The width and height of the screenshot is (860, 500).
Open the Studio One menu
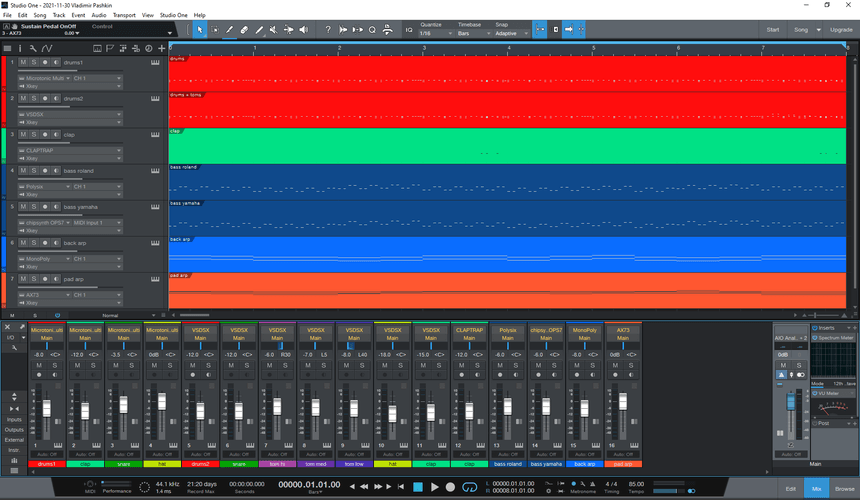click(x=173, y=15)
